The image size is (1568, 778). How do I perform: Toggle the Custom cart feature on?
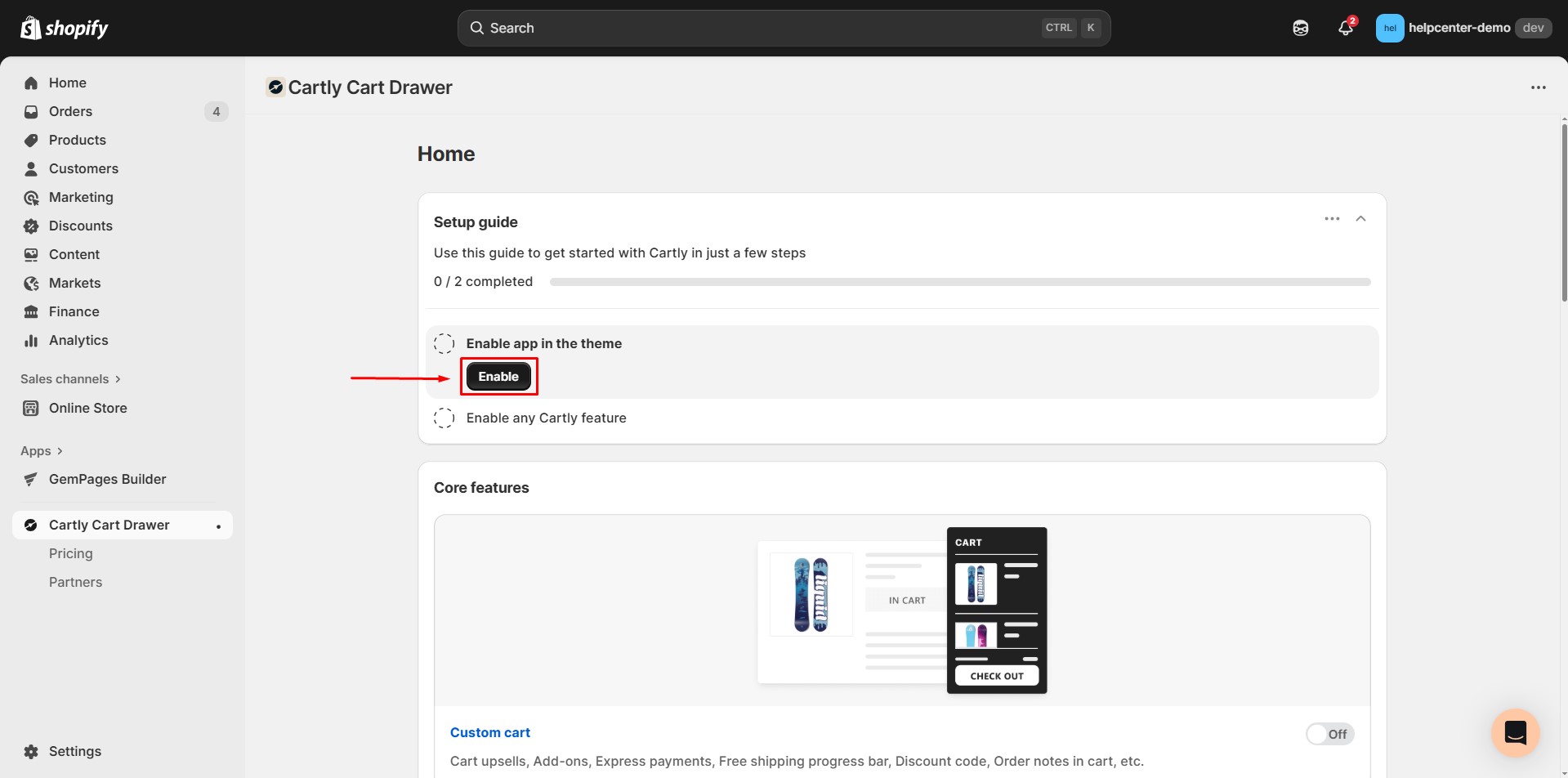[1329, 733]
